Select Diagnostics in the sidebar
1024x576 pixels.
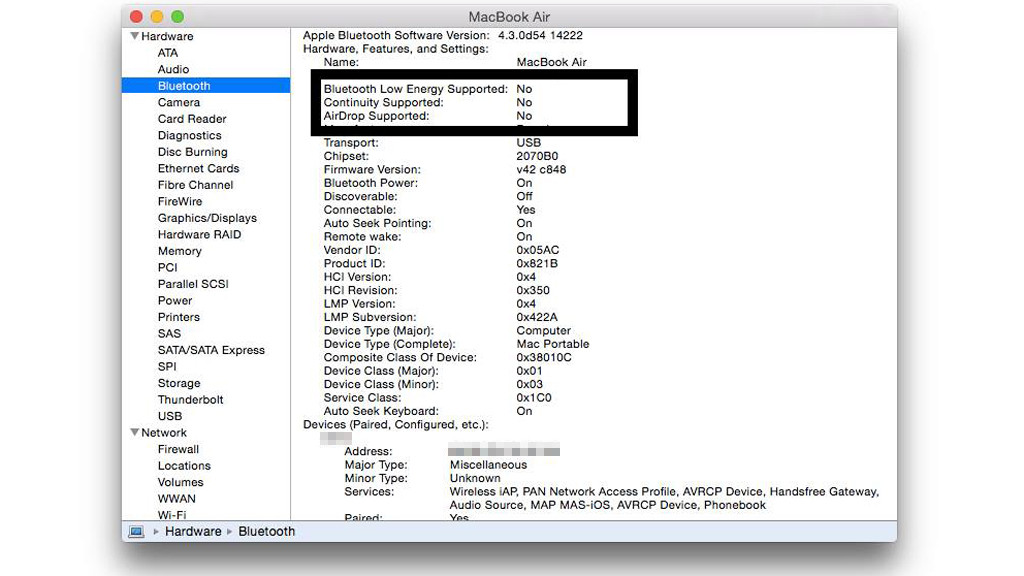(x=189, y=135)
